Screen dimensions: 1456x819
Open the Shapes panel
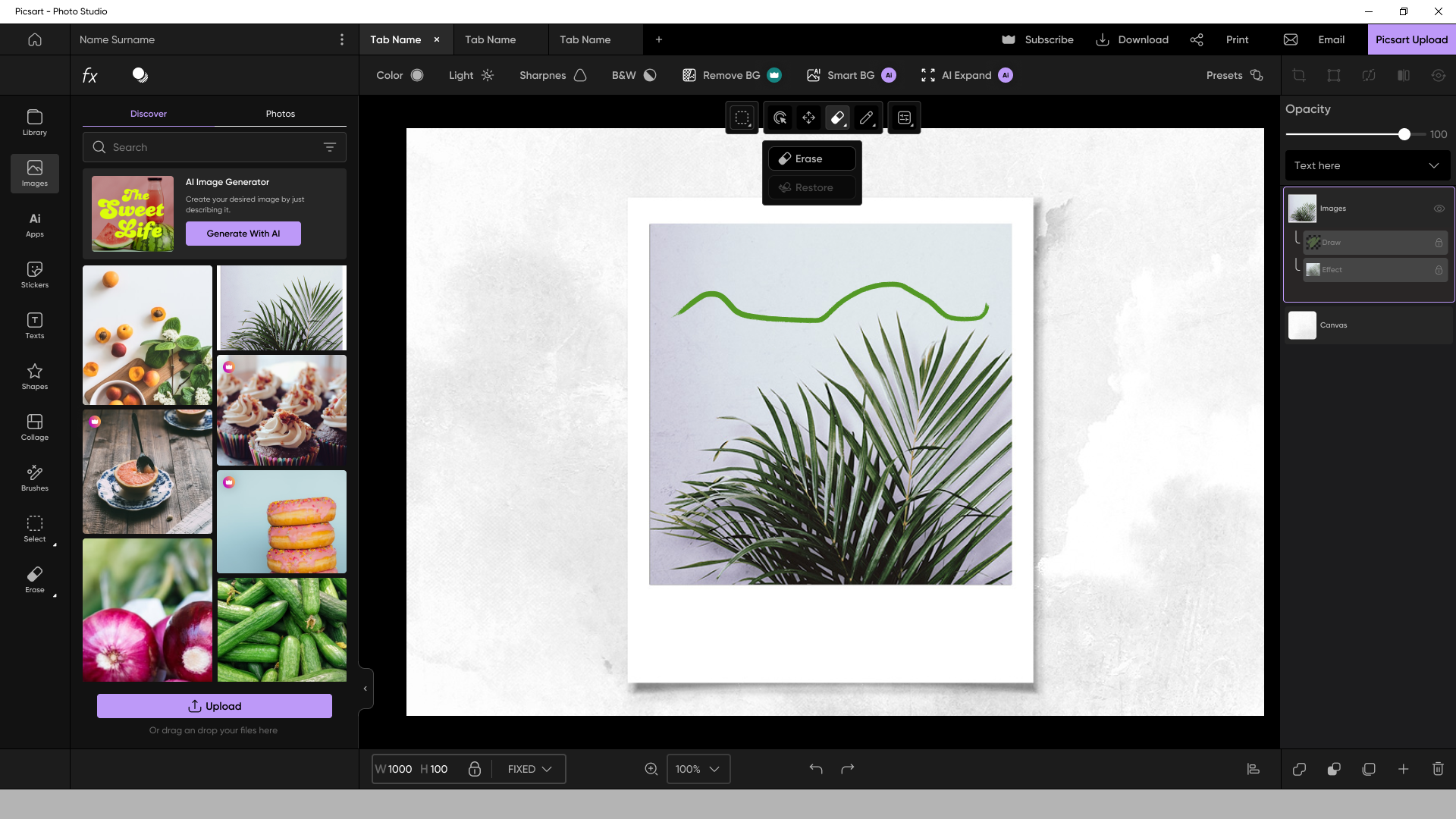[34, 376]
